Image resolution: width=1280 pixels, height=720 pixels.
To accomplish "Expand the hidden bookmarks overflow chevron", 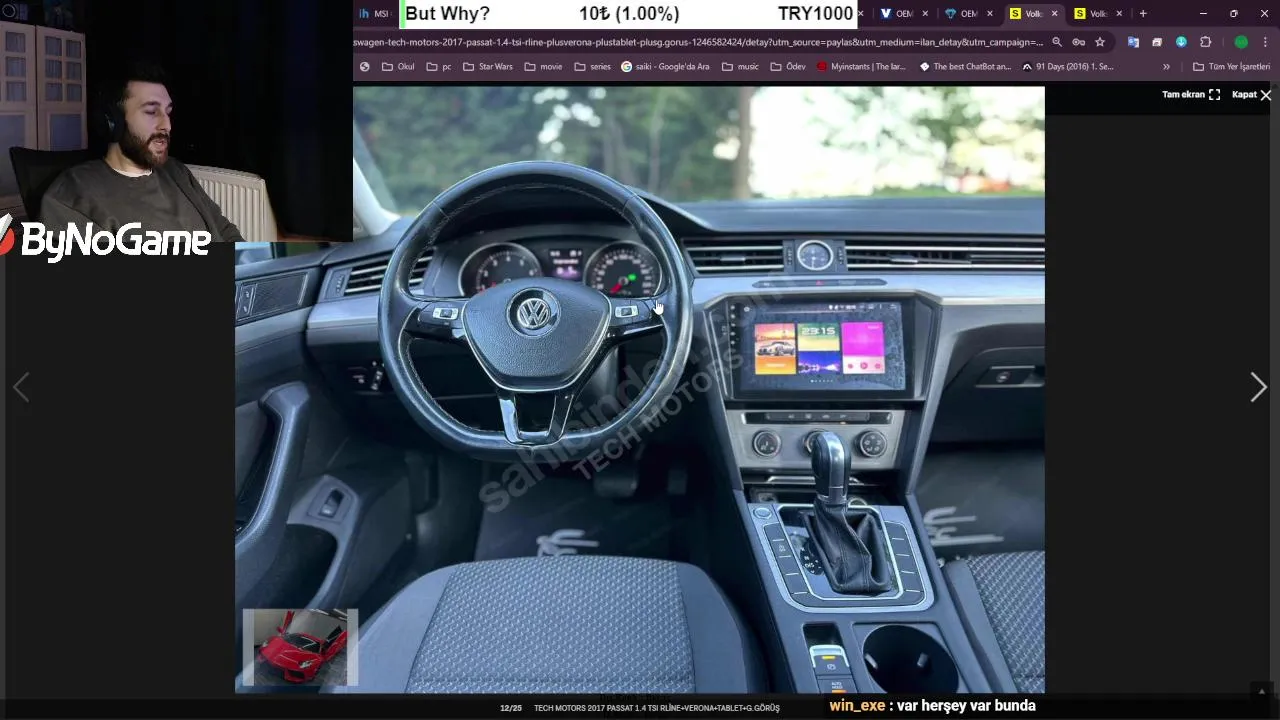I will pyautogui.click(x=1166, y=67).
